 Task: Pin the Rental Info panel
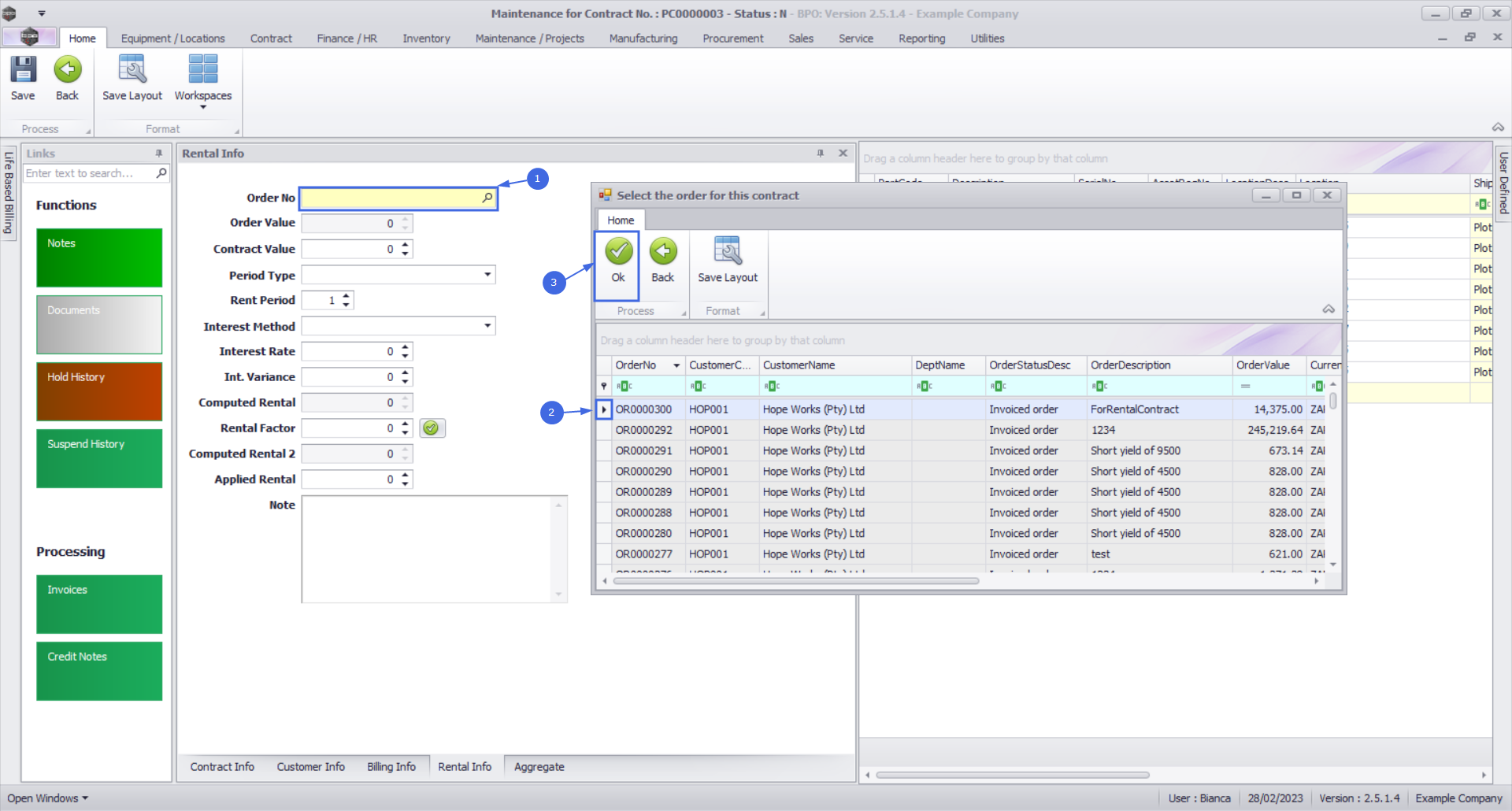click(x=821, y=154)
